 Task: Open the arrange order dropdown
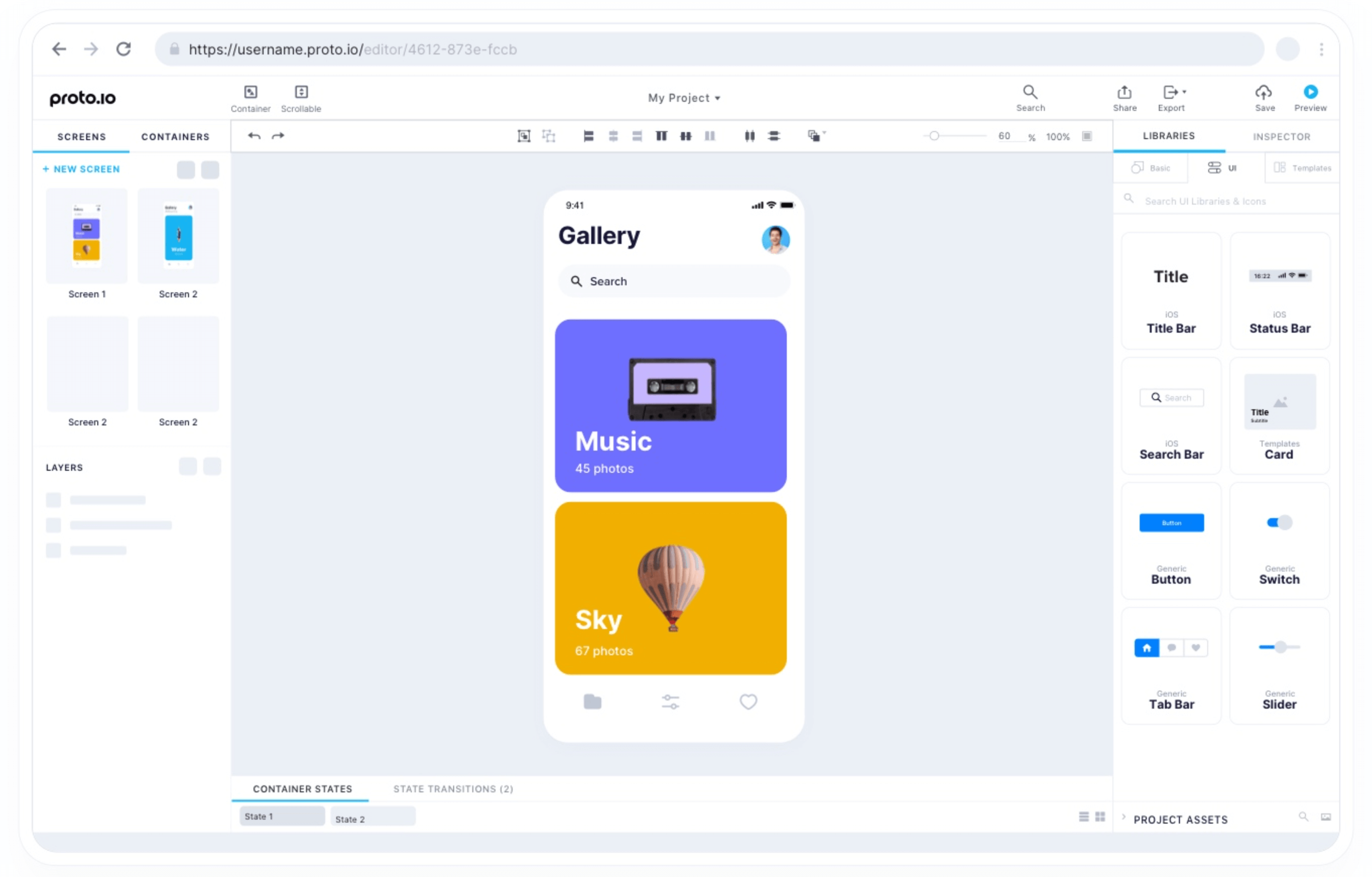pos(817,136)
